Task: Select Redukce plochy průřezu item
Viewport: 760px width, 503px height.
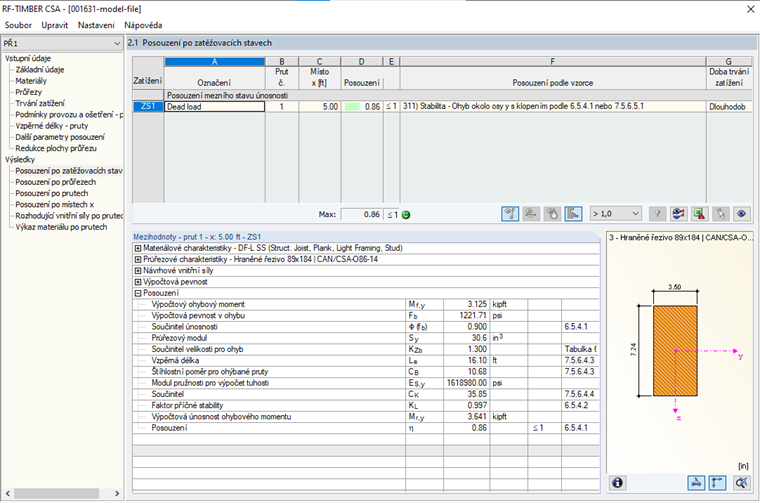Action: pyautogui.click(x=56, y=148)
